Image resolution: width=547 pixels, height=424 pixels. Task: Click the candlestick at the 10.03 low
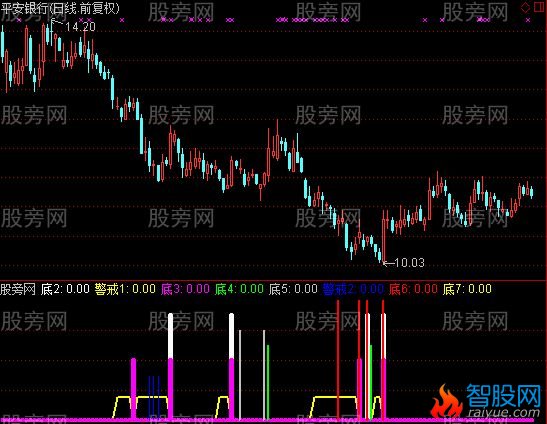pyautogui.click(x=383, y=236)
